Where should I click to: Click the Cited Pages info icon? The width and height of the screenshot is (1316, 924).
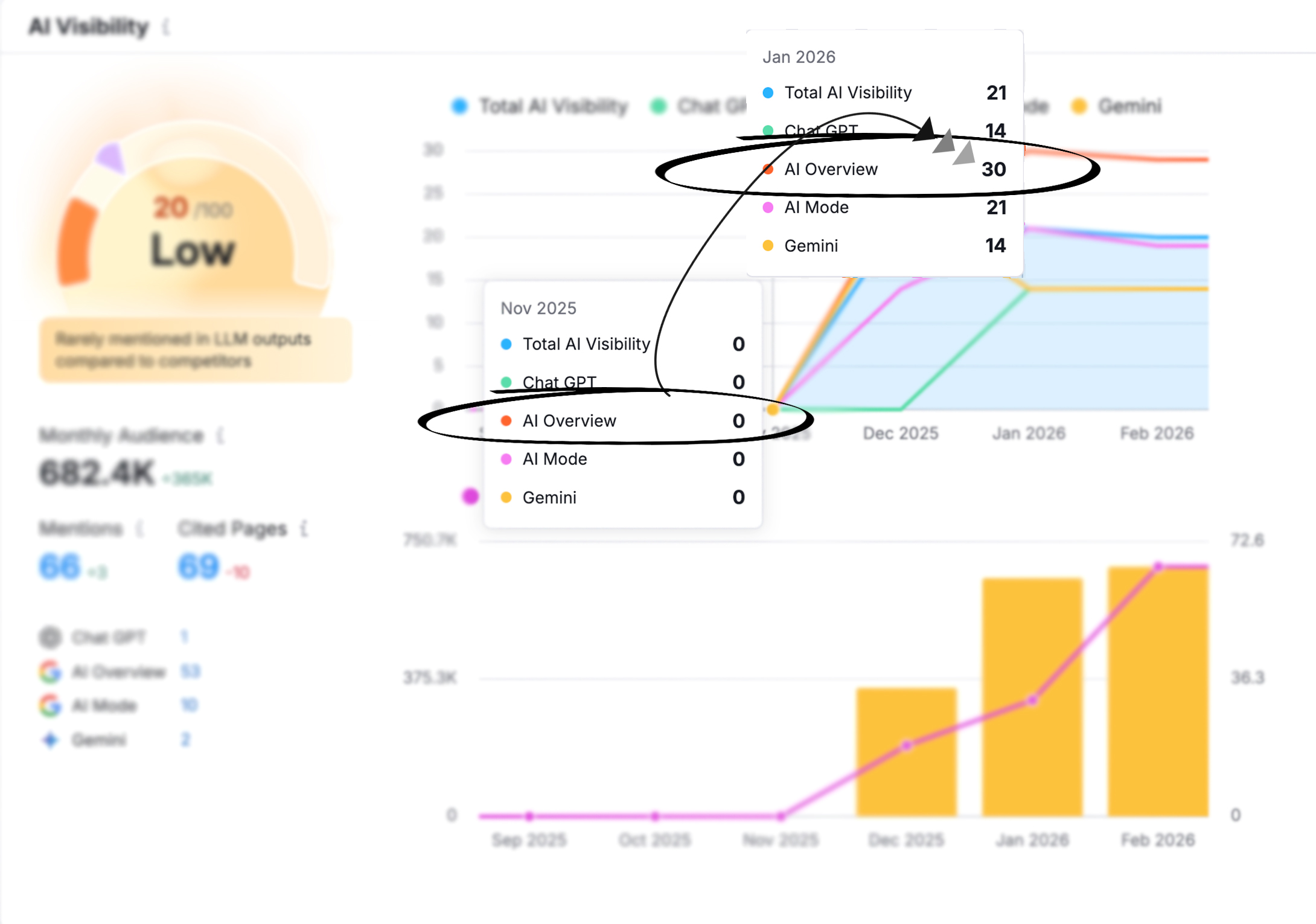(303, 528)
